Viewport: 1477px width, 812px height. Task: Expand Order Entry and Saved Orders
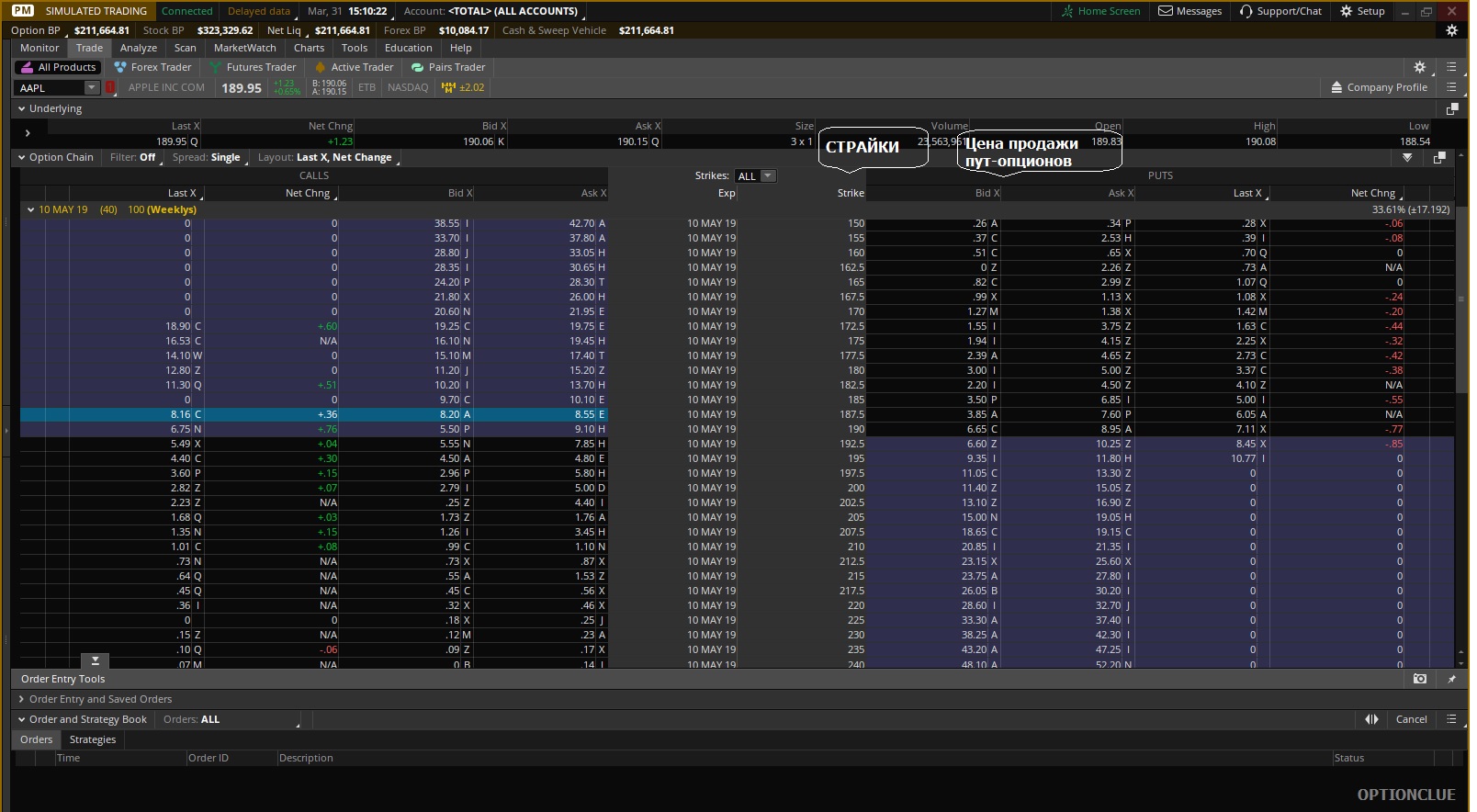pos(21,699)
